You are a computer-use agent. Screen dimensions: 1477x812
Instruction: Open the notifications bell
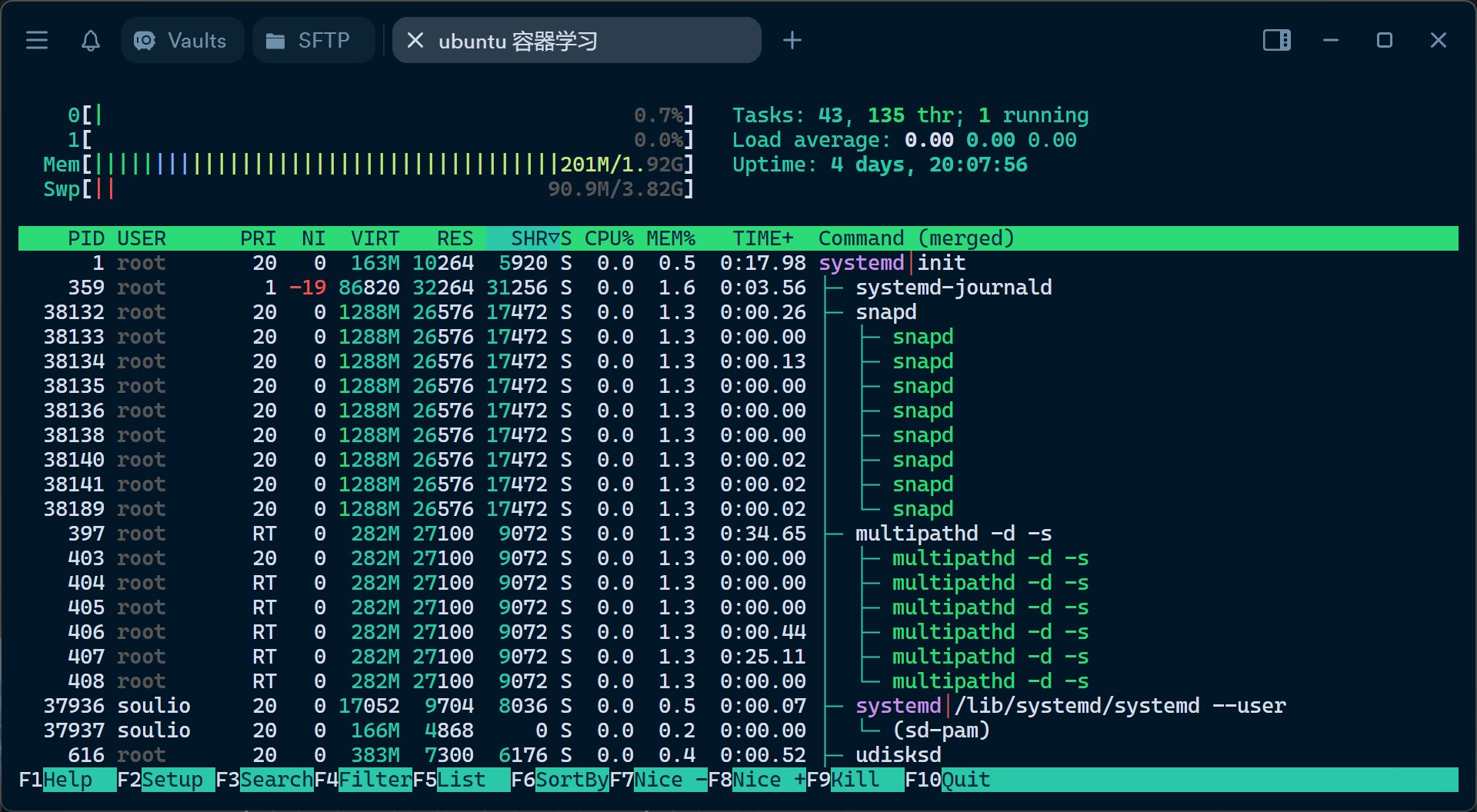[x=91, y=40]
